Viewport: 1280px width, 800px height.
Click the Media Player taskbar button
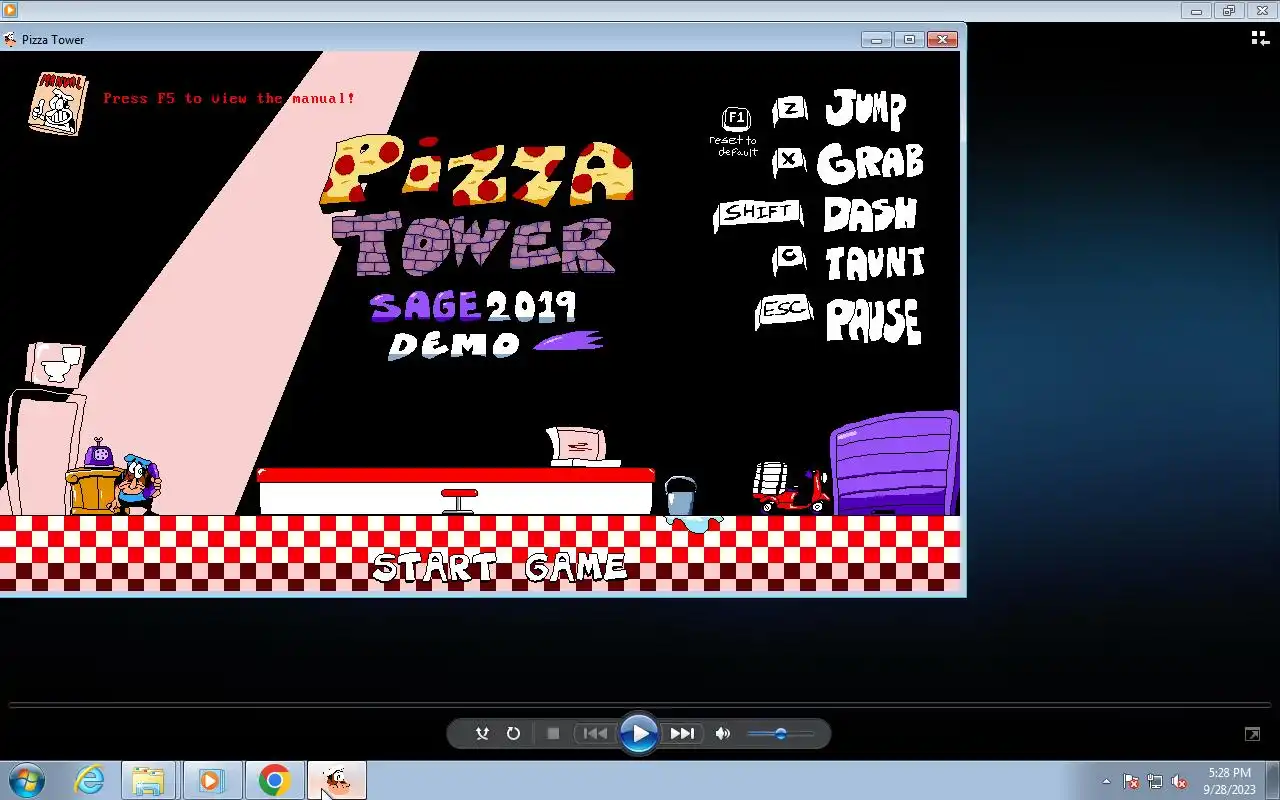tap(211, 780)
